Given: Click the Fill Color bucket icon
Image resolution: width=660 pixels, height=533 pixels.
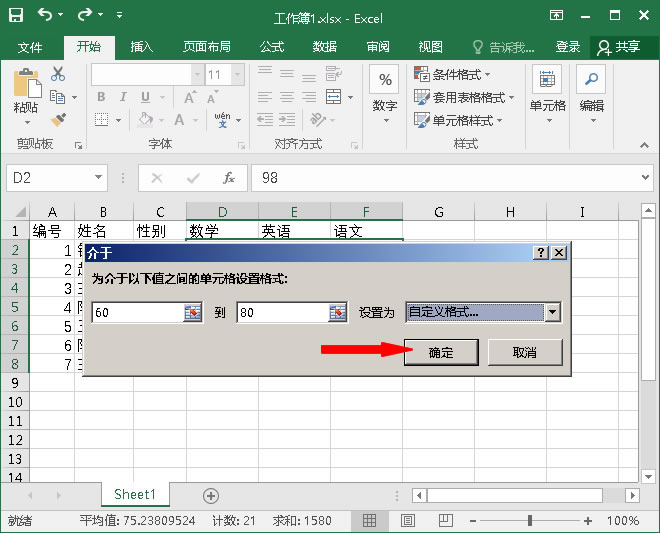Looking at the screenshot, I should (x=146, y=120).
